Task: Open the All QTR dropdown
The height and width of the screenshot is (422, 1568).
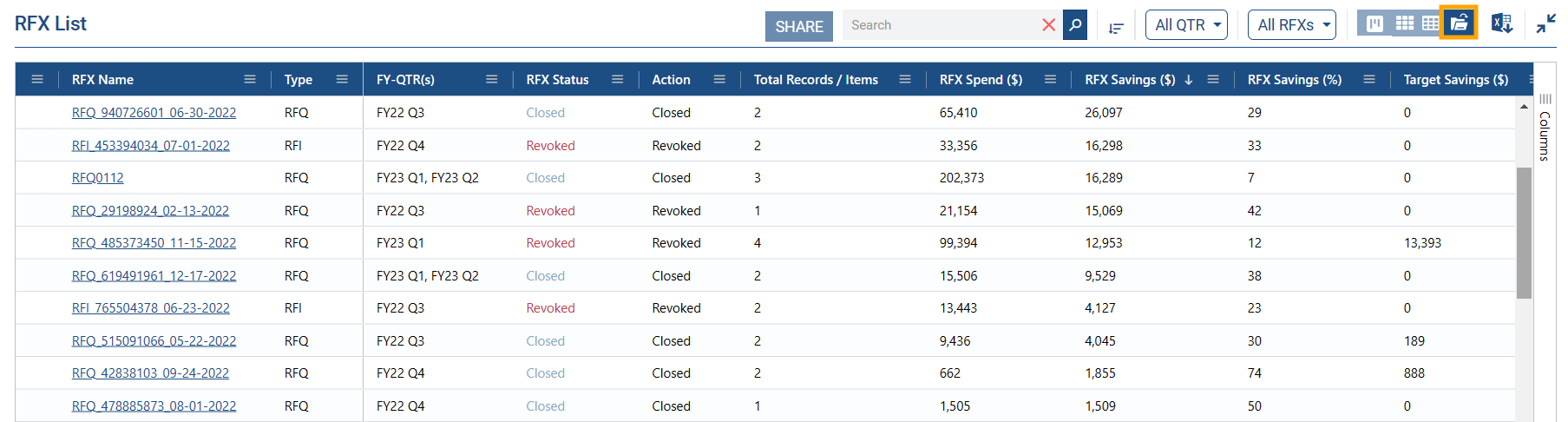Action: pos(1186,25)
